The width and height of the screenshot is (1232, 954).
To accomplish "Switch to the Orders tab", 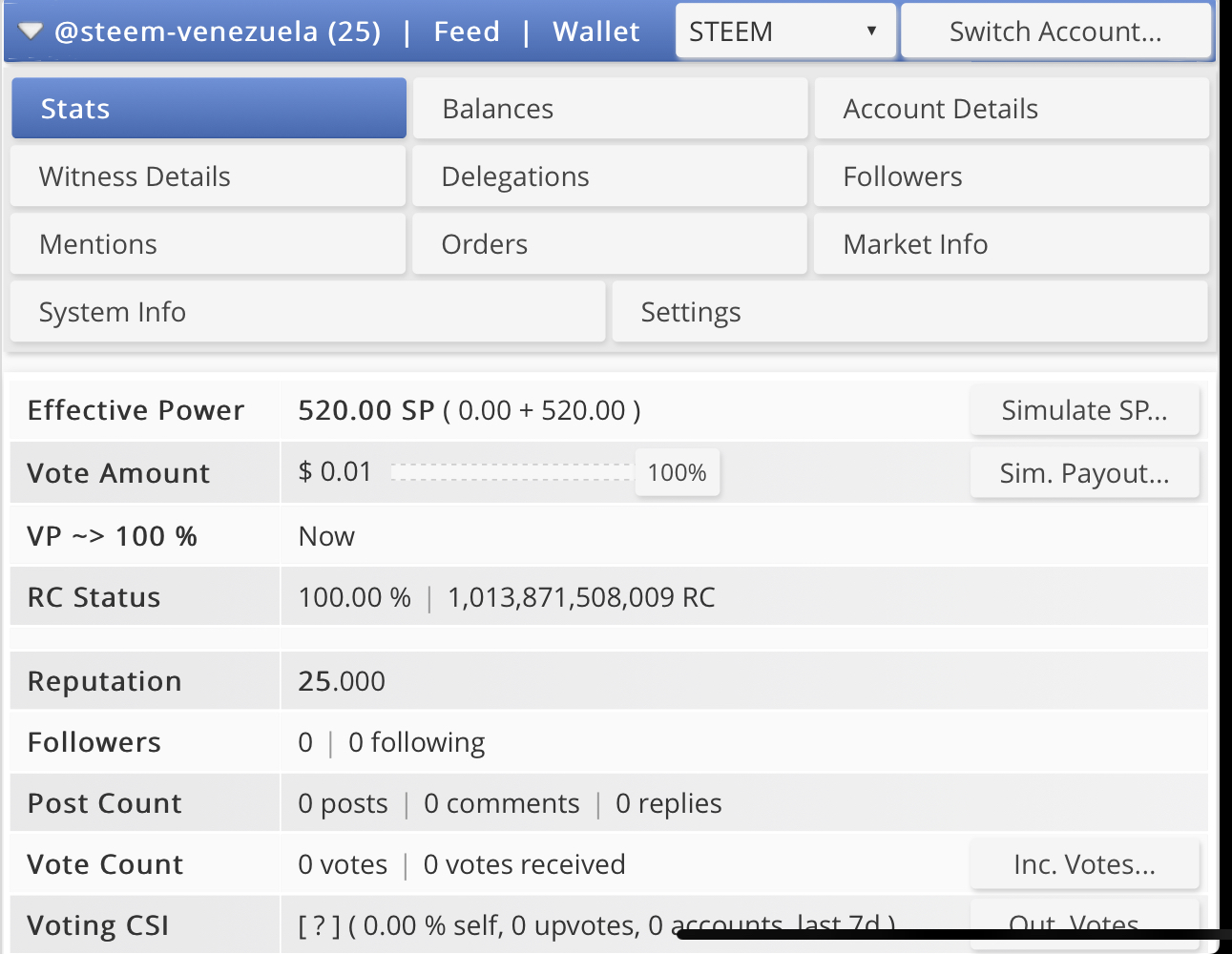I will [610, 244].
